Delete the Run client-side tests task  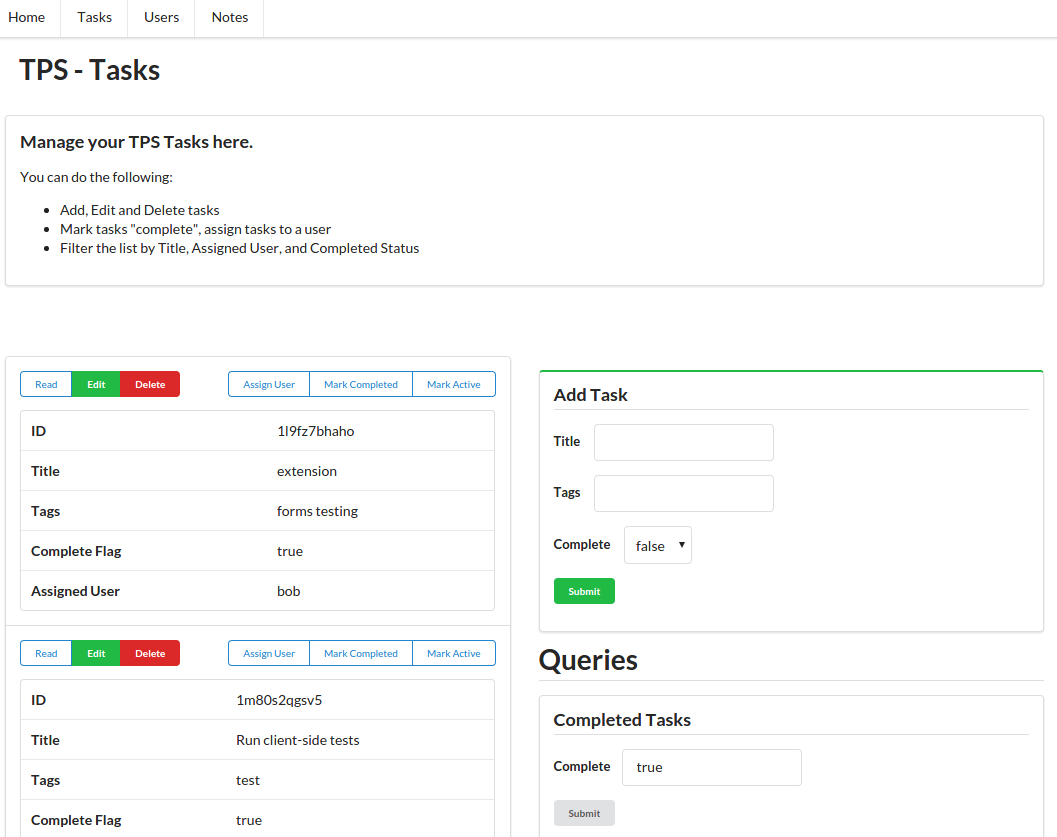(150, 653)
